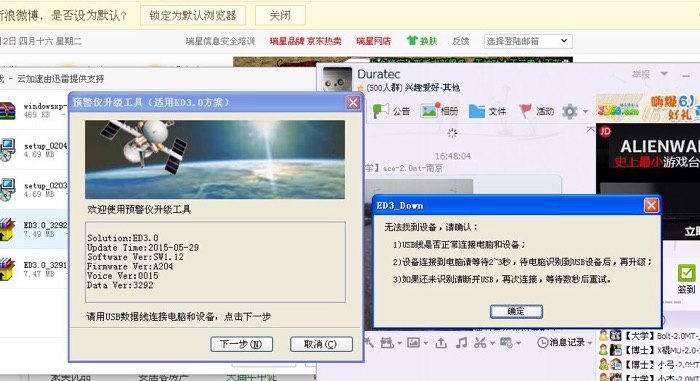Open the 活动 red flag in the Duratec group

pos(536,111)
